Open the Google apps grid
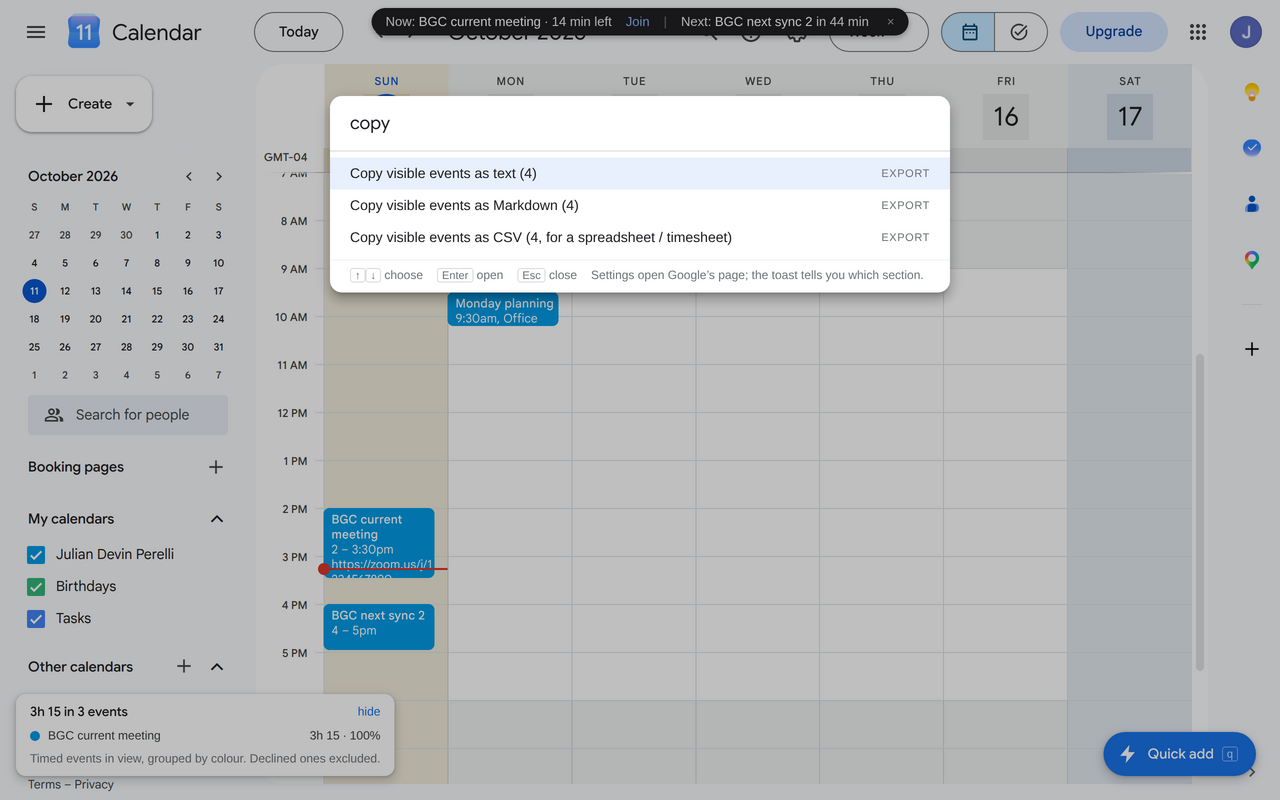The image size is (1280, 800). pyautogui.click(x=1198, y=32)
